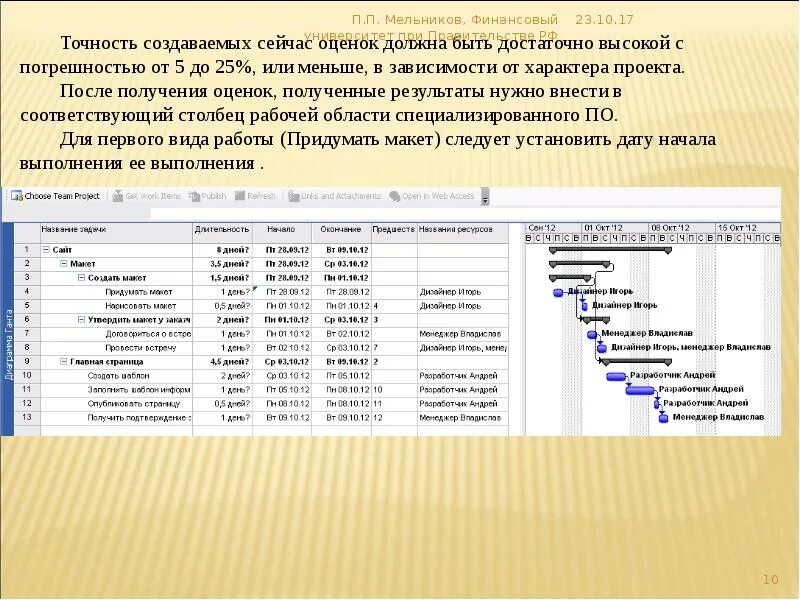Click Gantt bar labeled Менеджер Владислав in row 13
800x600 pixels.
[x=663, y=418]
